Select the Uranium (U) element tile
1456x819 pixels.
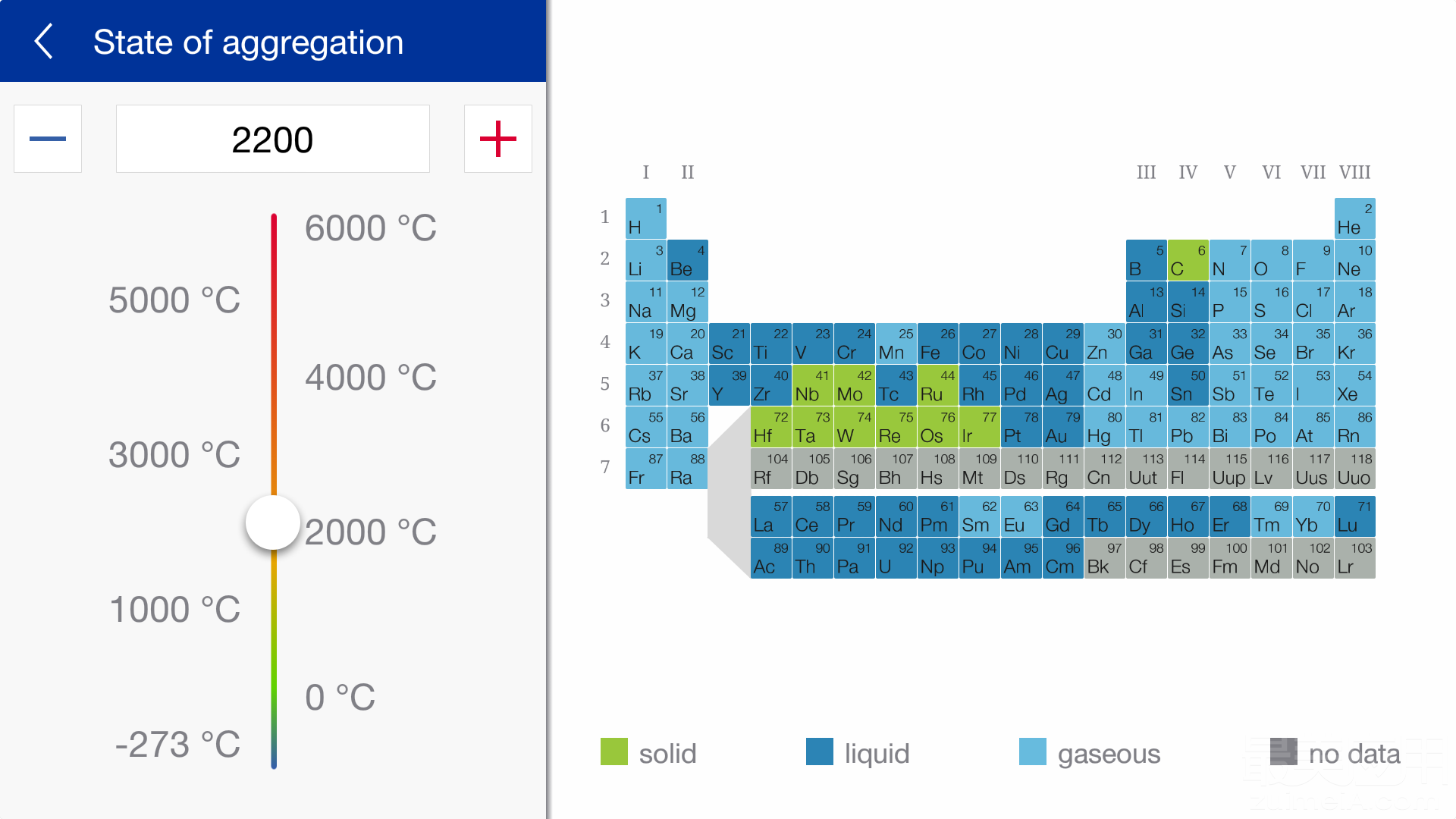pos(896,558)
